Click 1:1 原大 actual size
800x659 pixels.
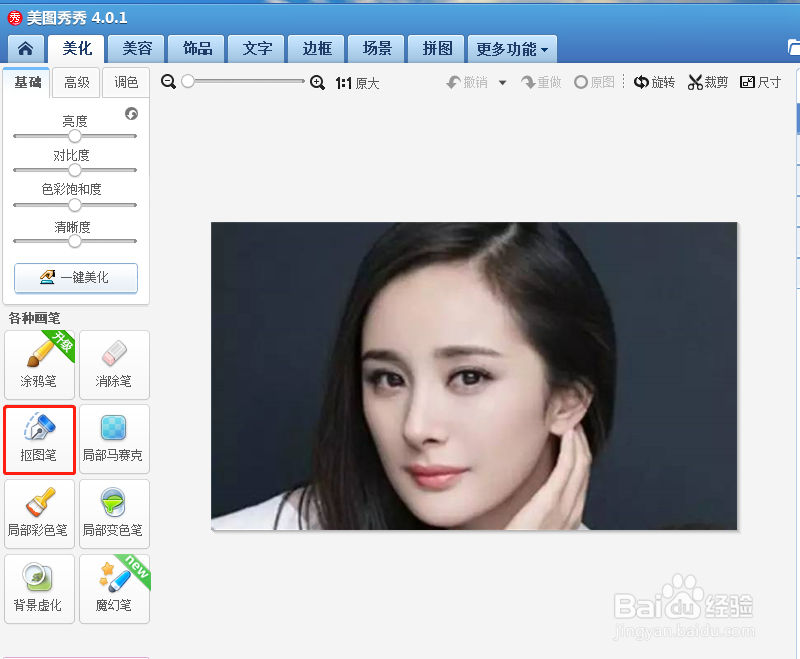[357, 83]
